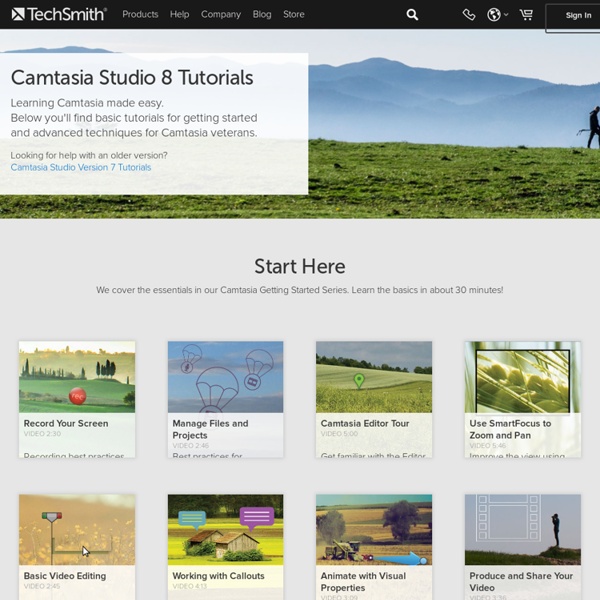Screen dimensions: 600x600
Task: Open the shopping cart icon
Action: pyautogui.click(x=526, y=15)
